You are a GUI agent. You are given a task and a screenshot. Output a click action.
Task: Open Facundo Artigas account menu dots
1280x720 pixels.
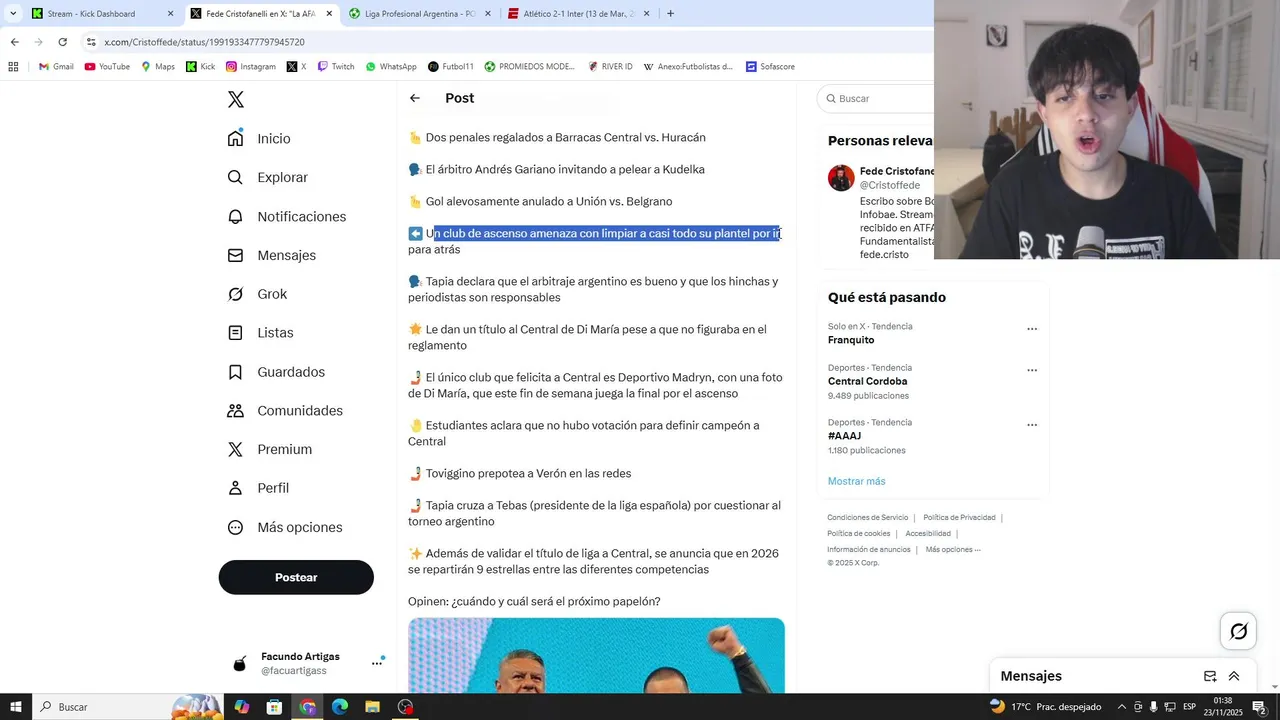point(377,663)
